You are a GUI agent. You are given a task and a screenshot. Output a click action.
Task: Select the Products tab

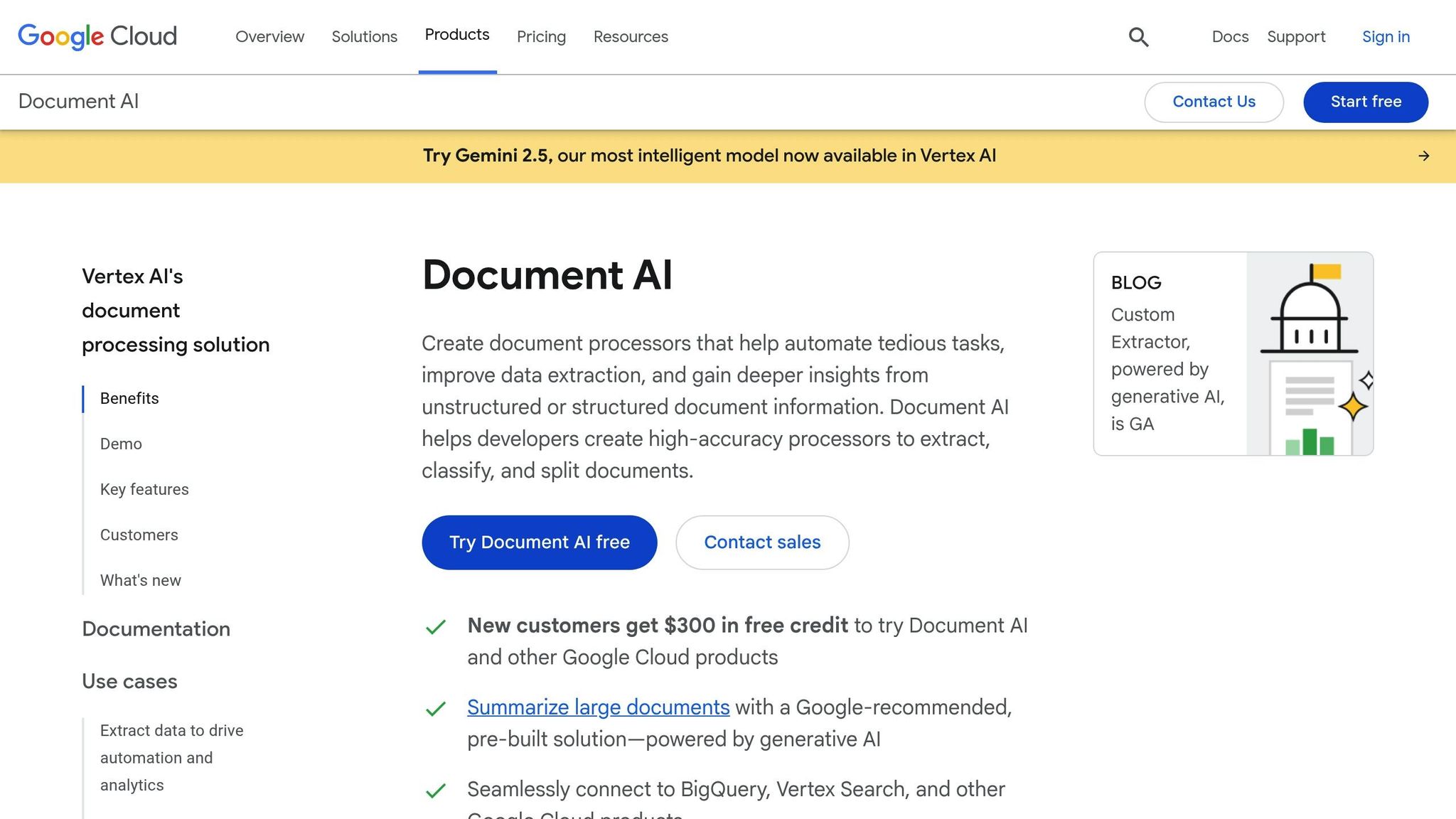coord(457,36)
